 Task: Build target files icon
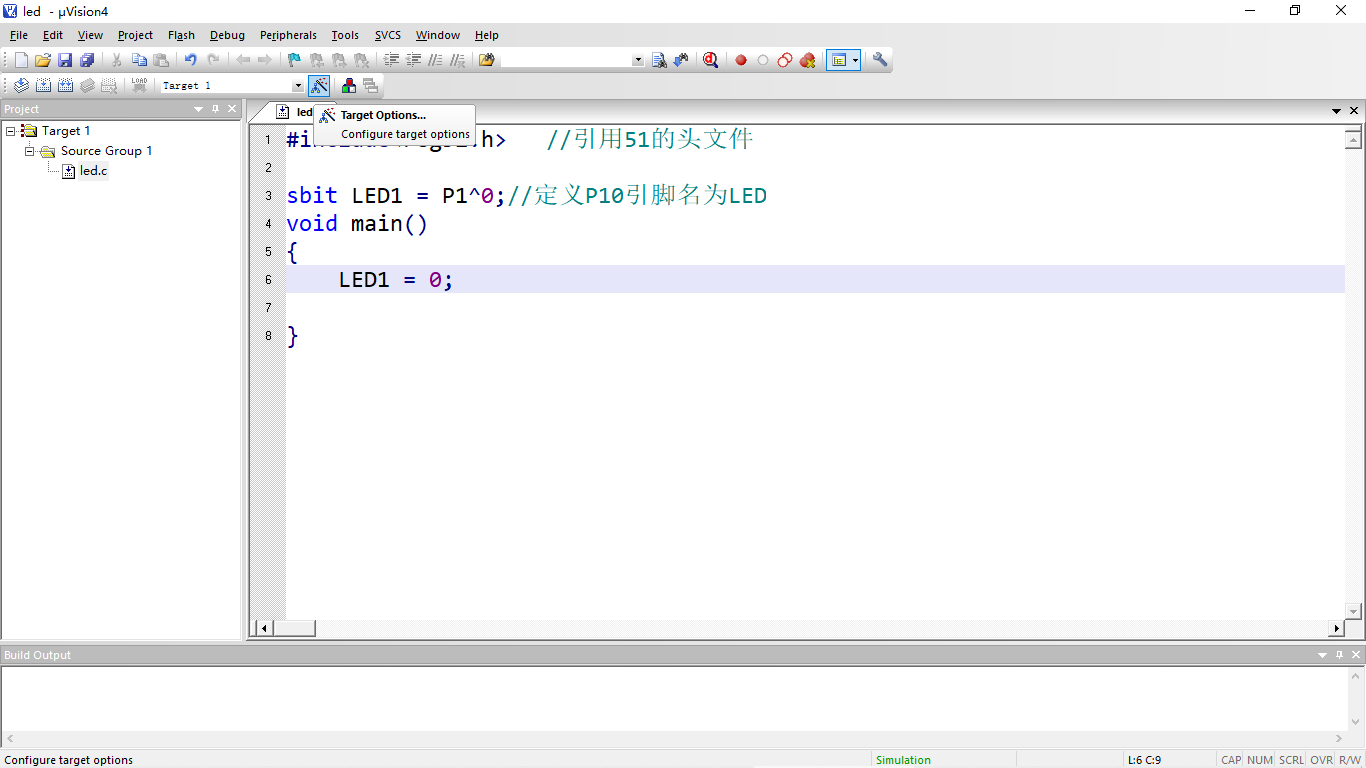(x=43, y=86)
